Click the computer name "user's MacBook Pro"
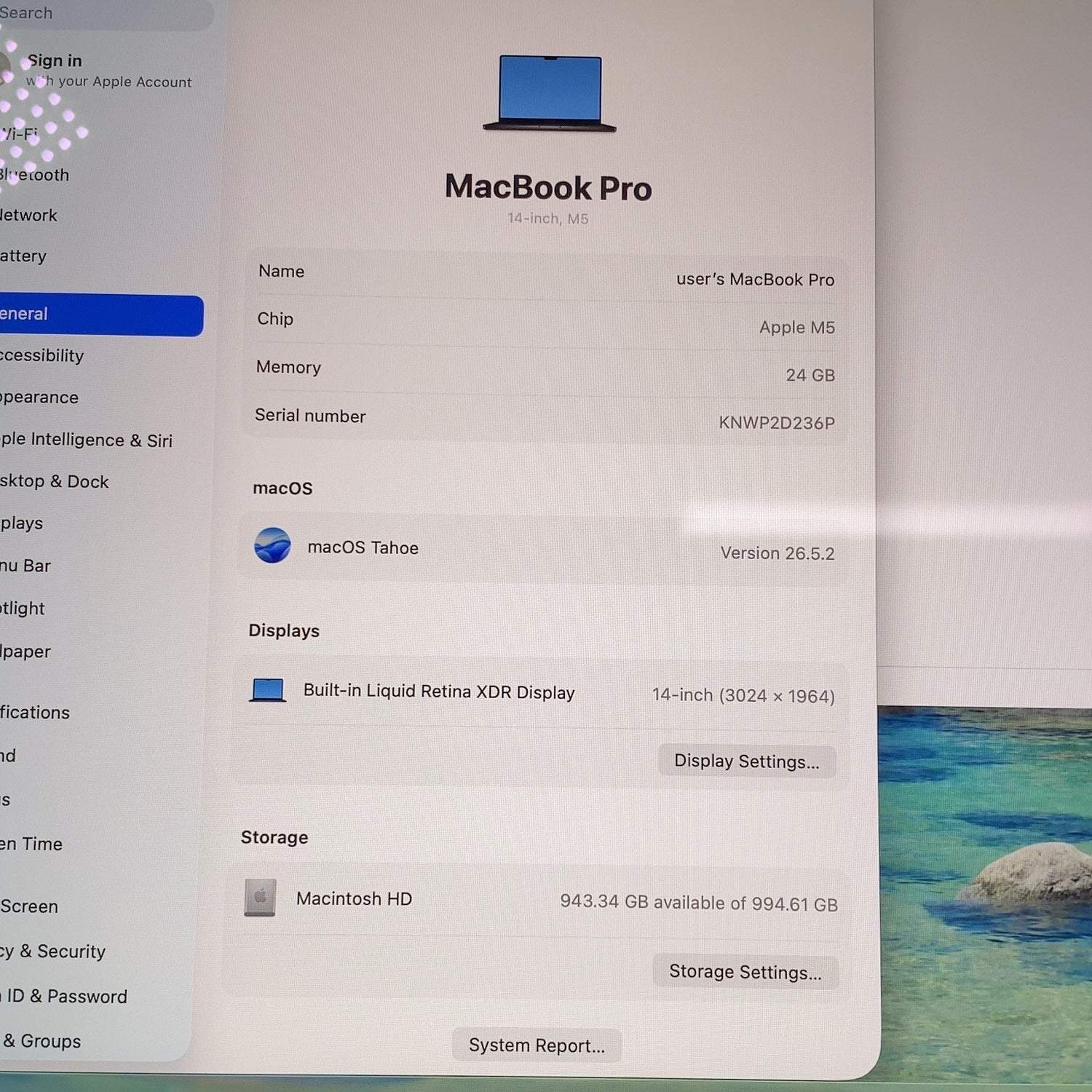The width and height of the screenshot is (1092, 1092). tap(755, 280)
